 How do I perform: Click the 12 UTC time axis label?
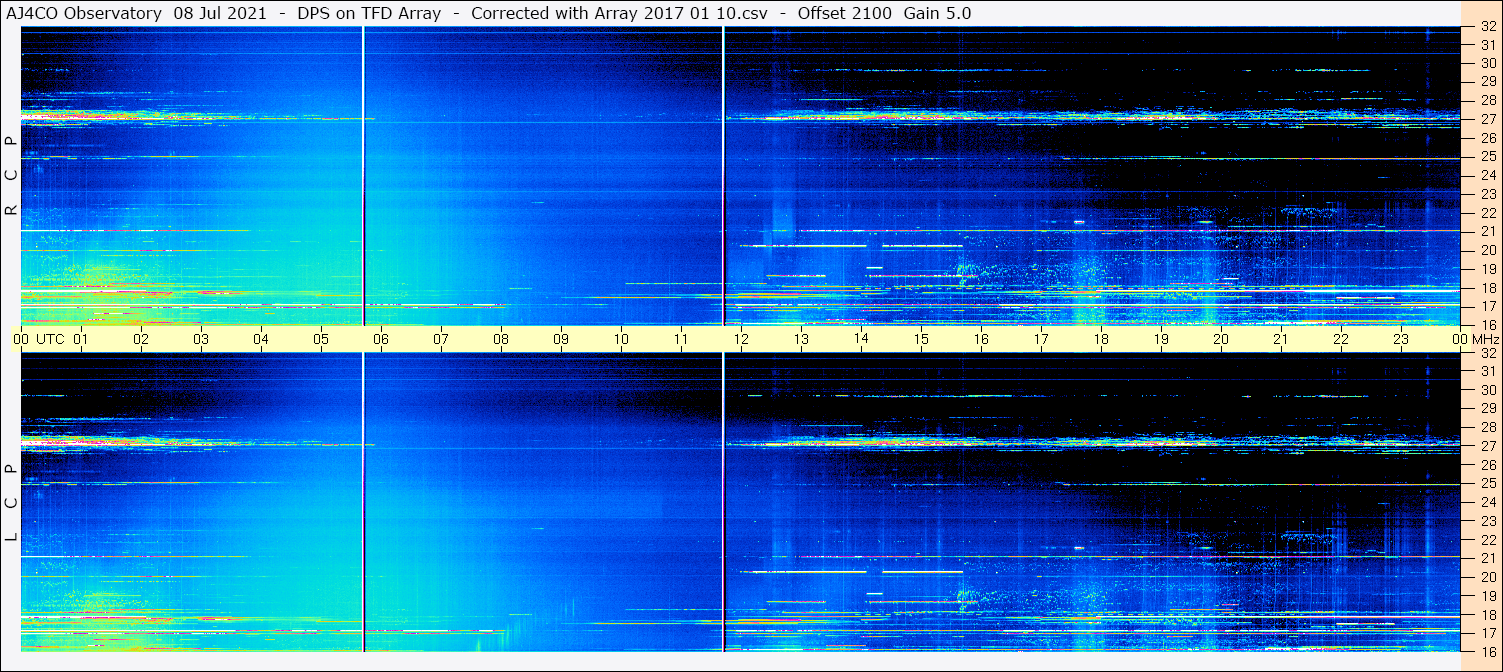point(741,339)
